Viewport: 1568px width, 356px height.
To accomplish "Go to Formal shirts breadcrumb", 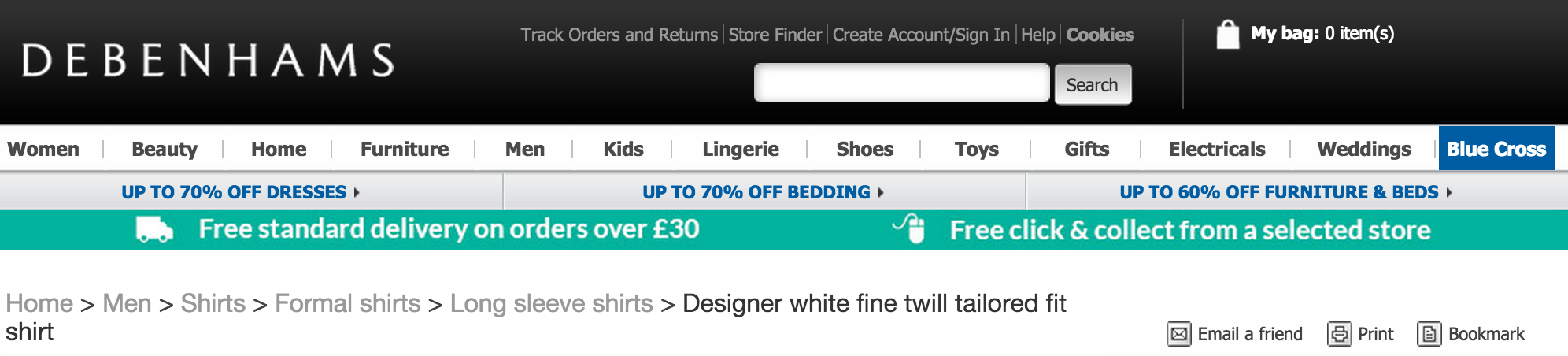I will 347,303.
